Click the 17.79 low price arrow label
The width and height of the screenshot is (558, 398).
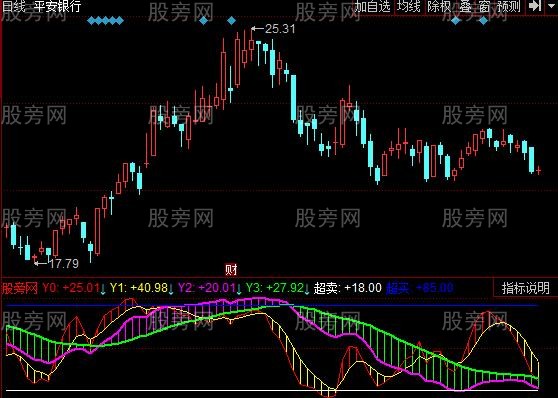point(56,264)
